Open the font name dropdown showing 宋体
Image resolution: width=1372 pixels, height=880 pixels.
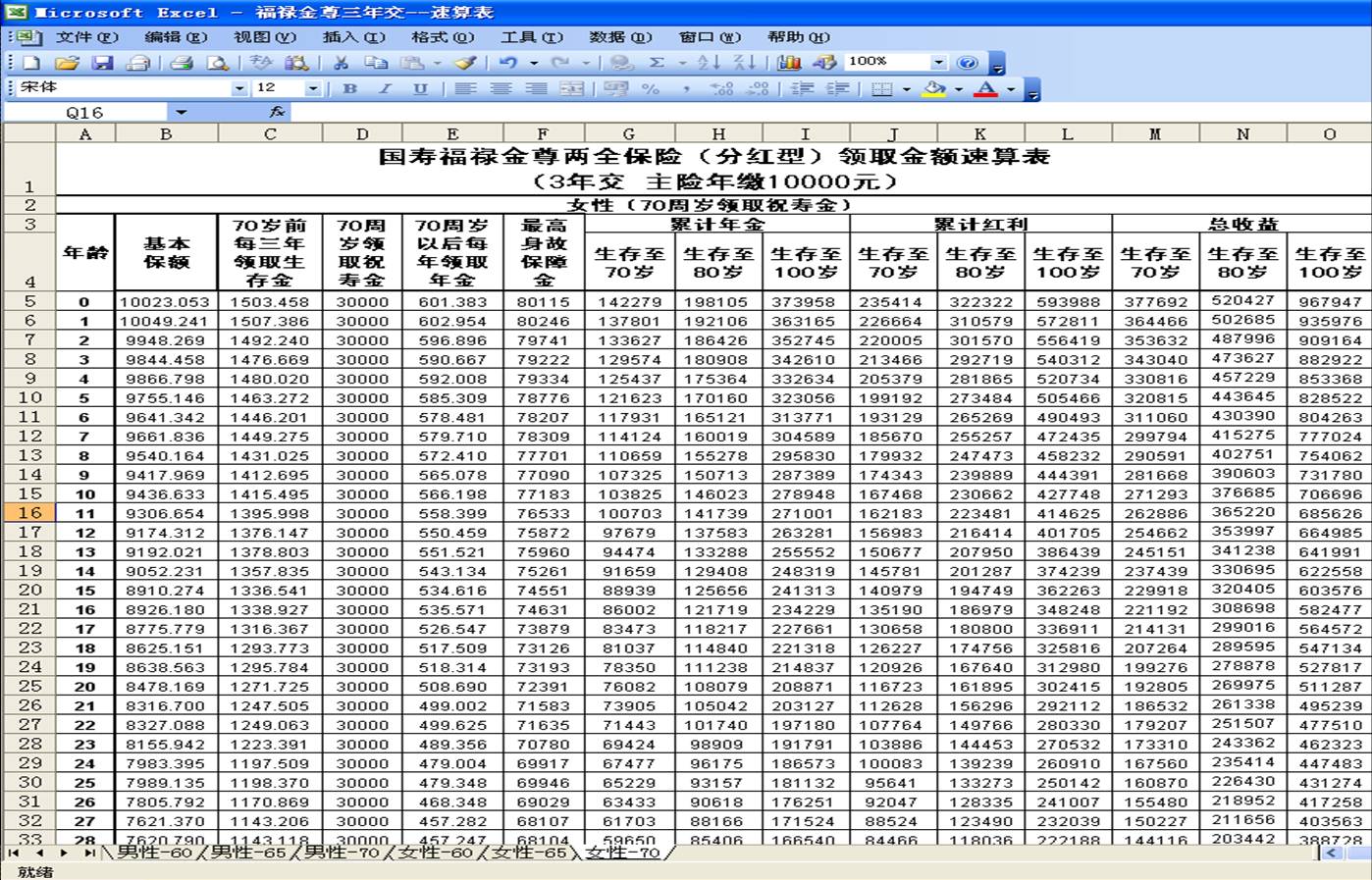point(238,88)
